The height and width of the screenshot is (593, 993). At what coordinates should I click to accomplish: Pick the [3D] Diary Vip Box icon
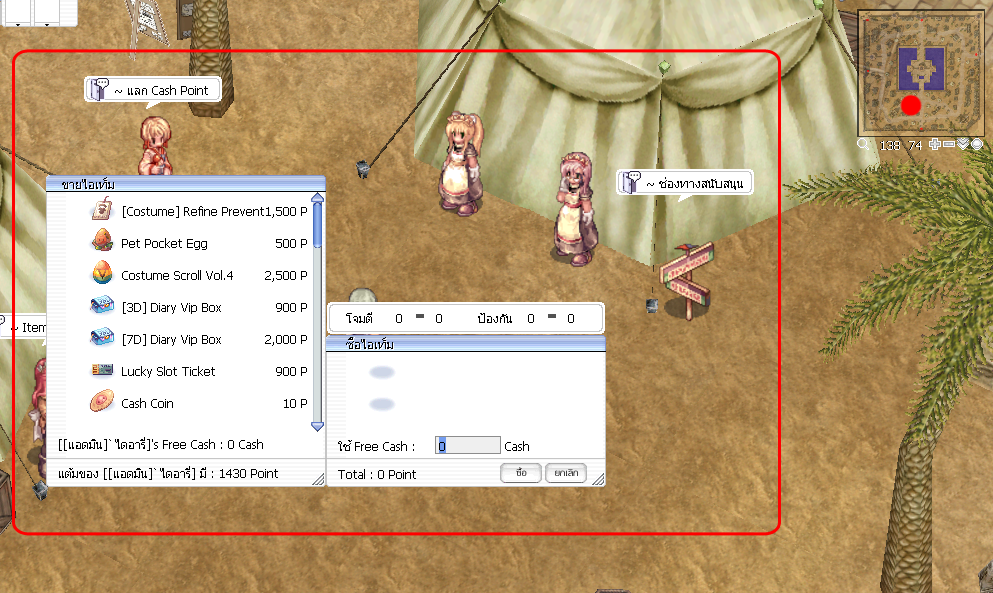tap(101, 307)
